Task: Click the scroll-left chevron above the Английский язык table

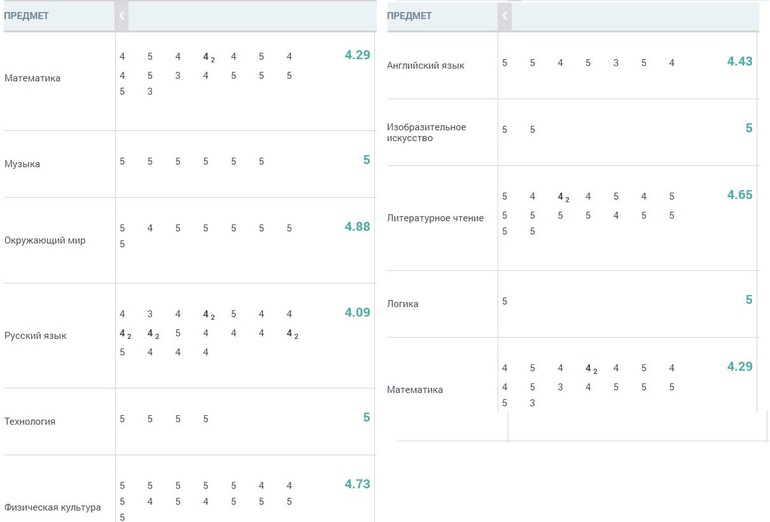Action: click(505, 16)
